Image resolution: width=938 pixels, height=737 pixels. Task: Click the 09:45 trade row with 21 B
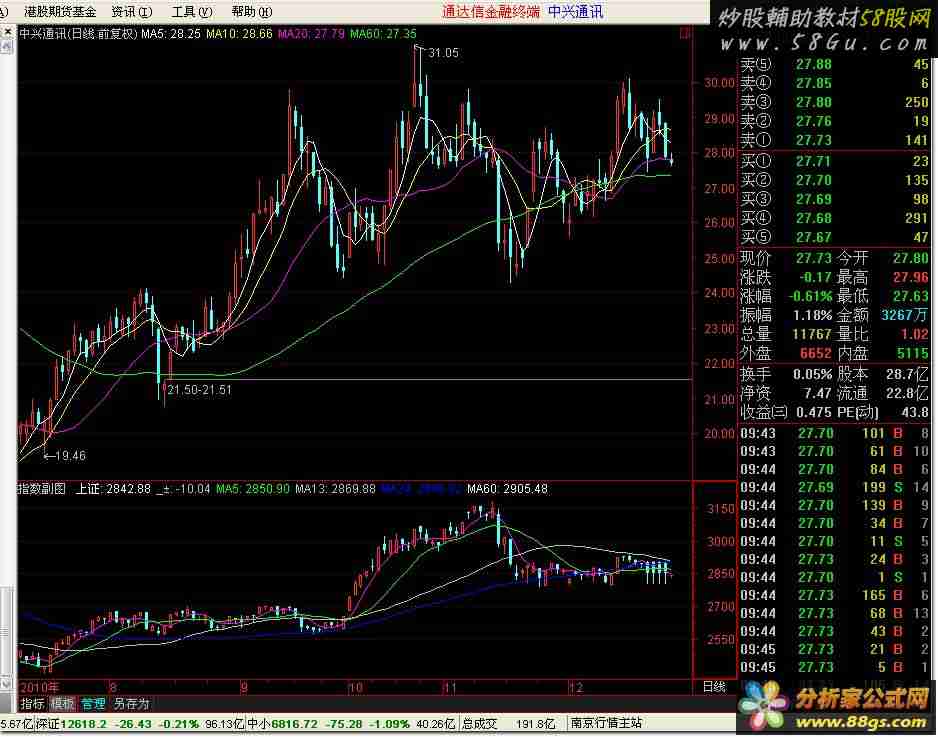835,649
